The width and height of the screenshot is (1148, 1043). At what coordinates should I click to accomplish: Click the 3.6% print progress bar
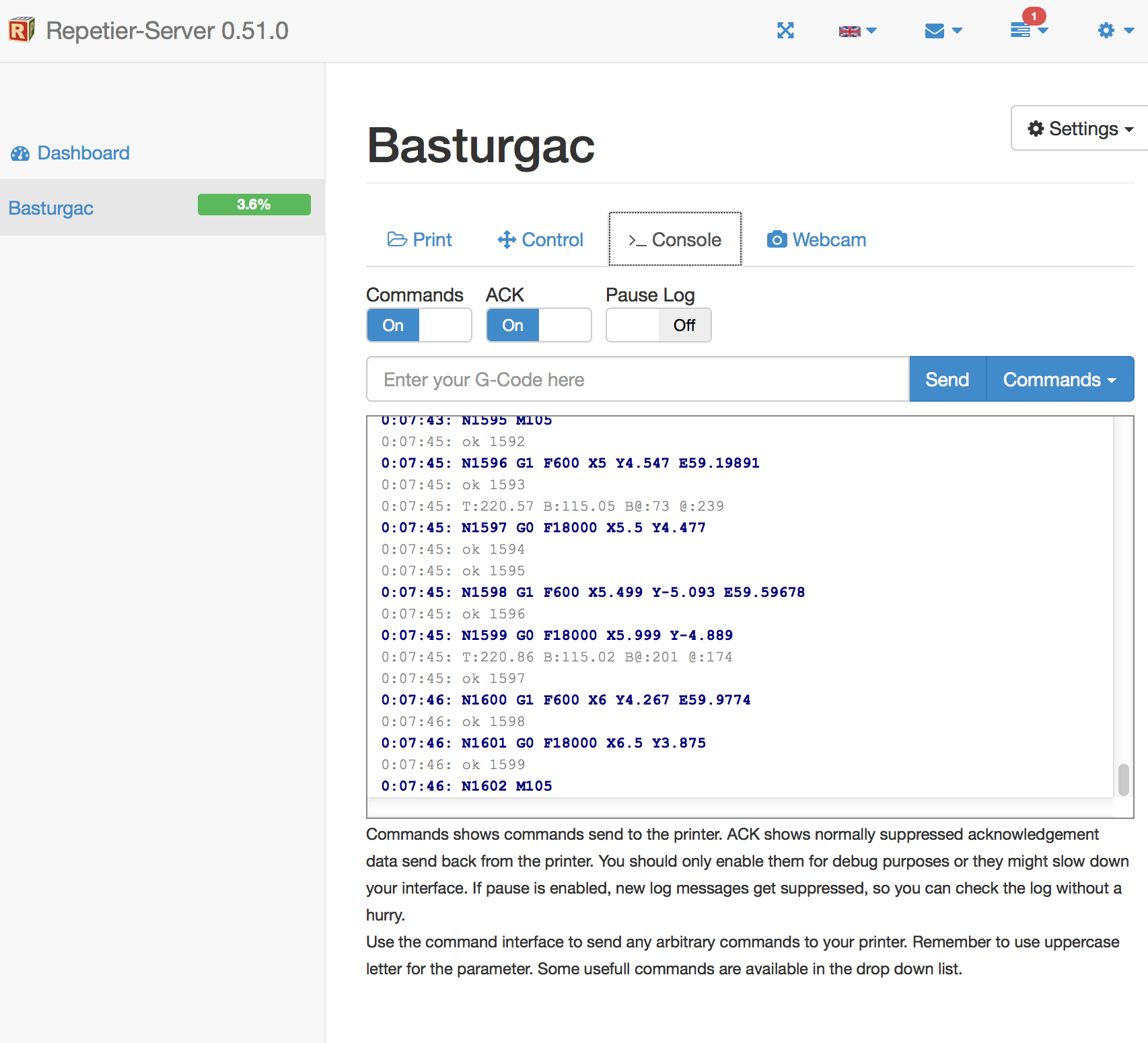[x=254, y=205]
